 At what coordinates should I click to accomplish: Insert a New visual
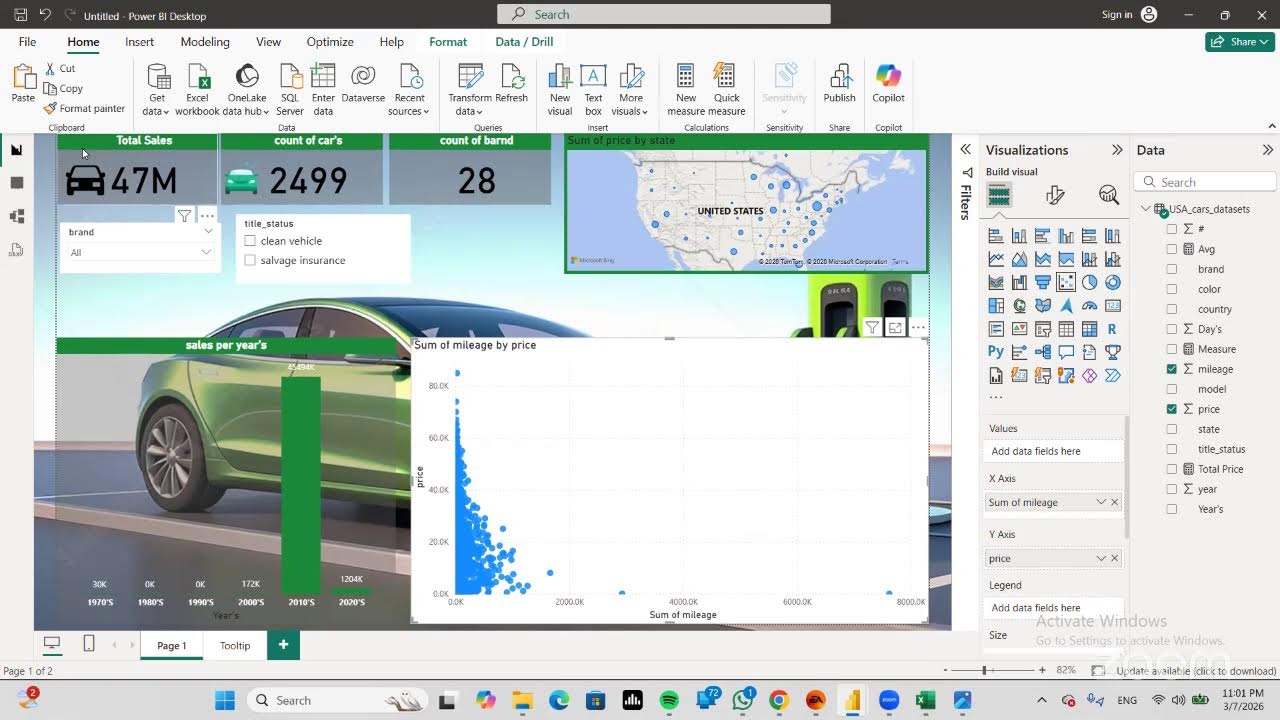pyautogui.click(x=560, y=90)
